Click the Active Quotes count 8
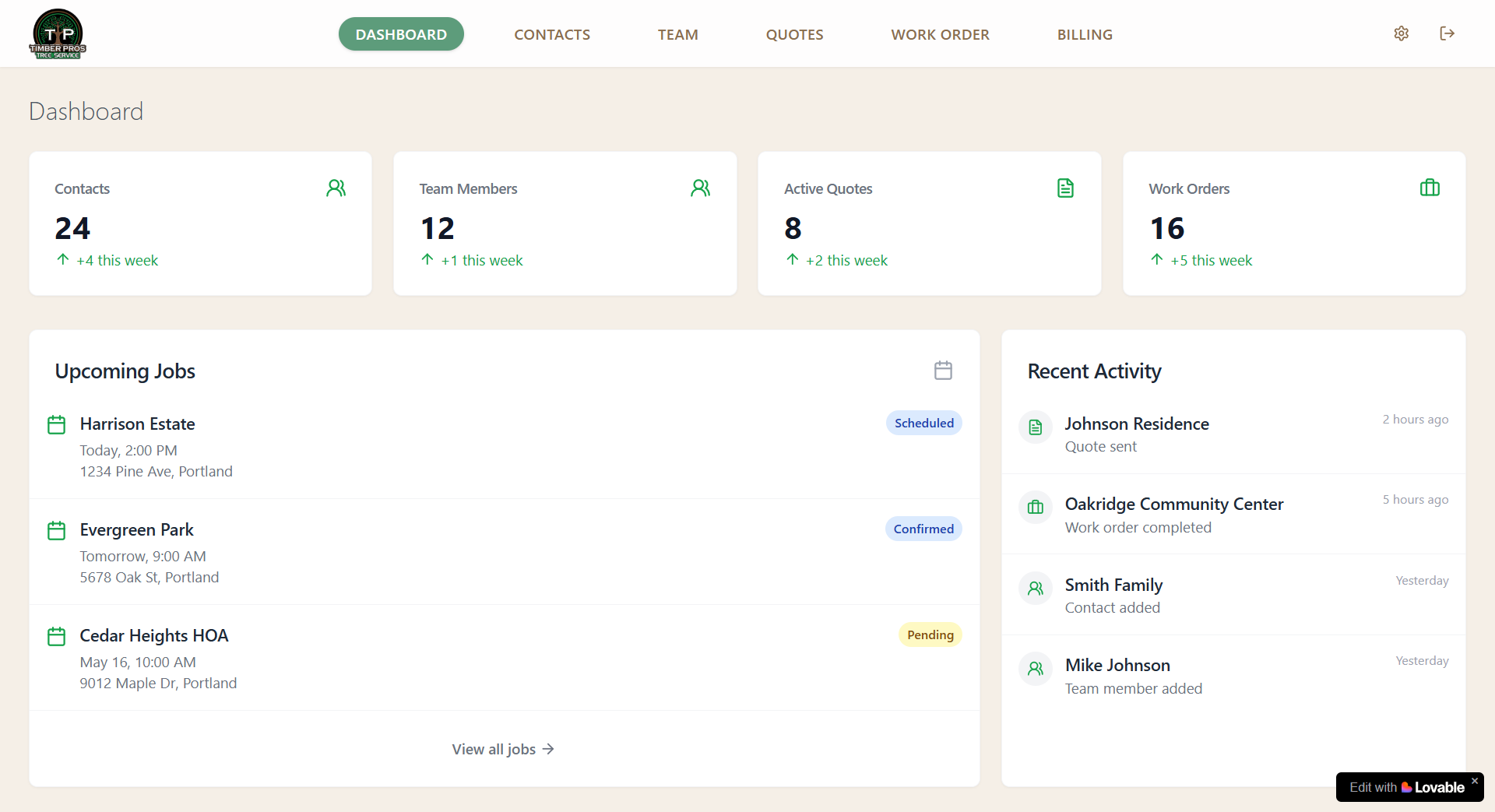 [793, 228]
